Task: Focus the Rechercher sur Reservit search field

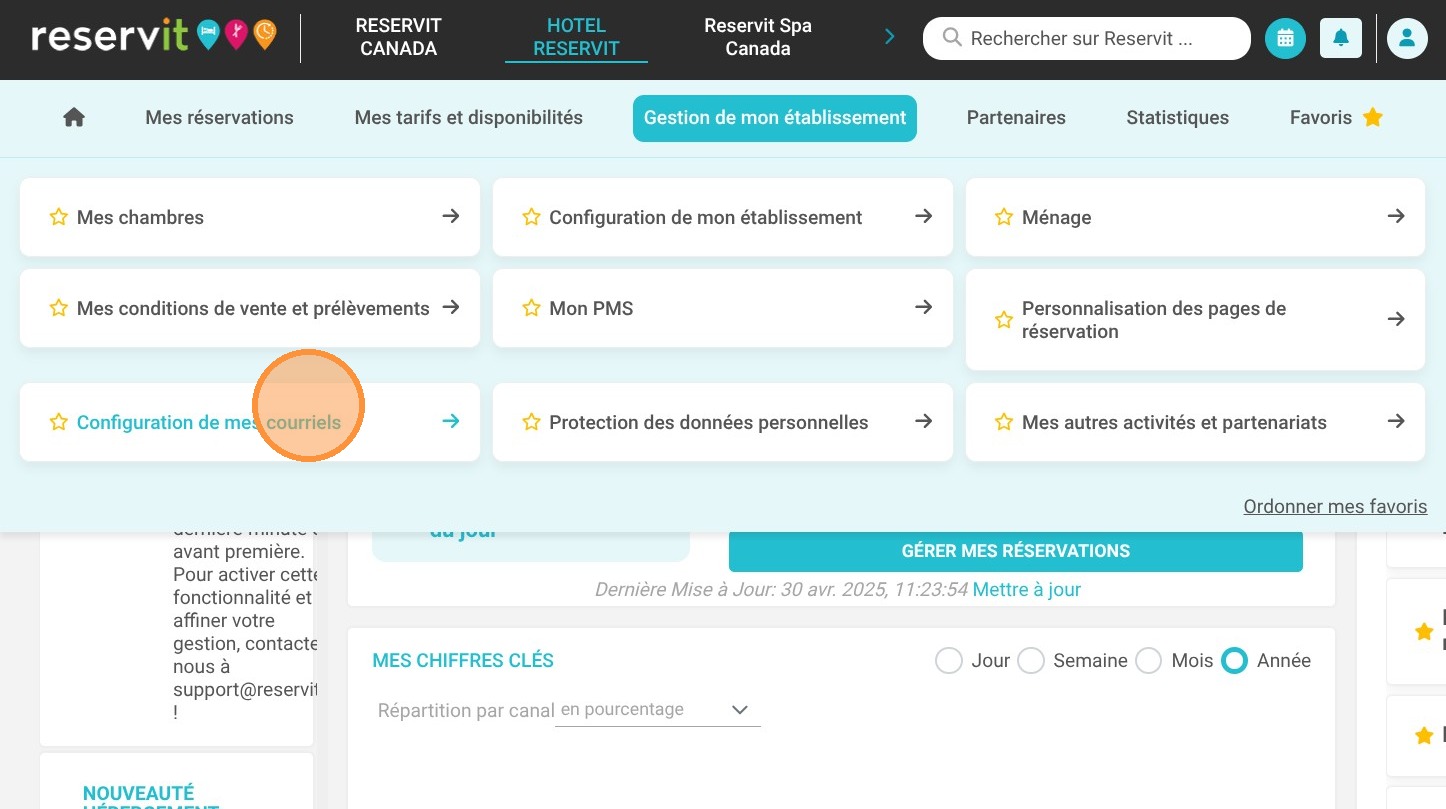Action: (1087, 39)
